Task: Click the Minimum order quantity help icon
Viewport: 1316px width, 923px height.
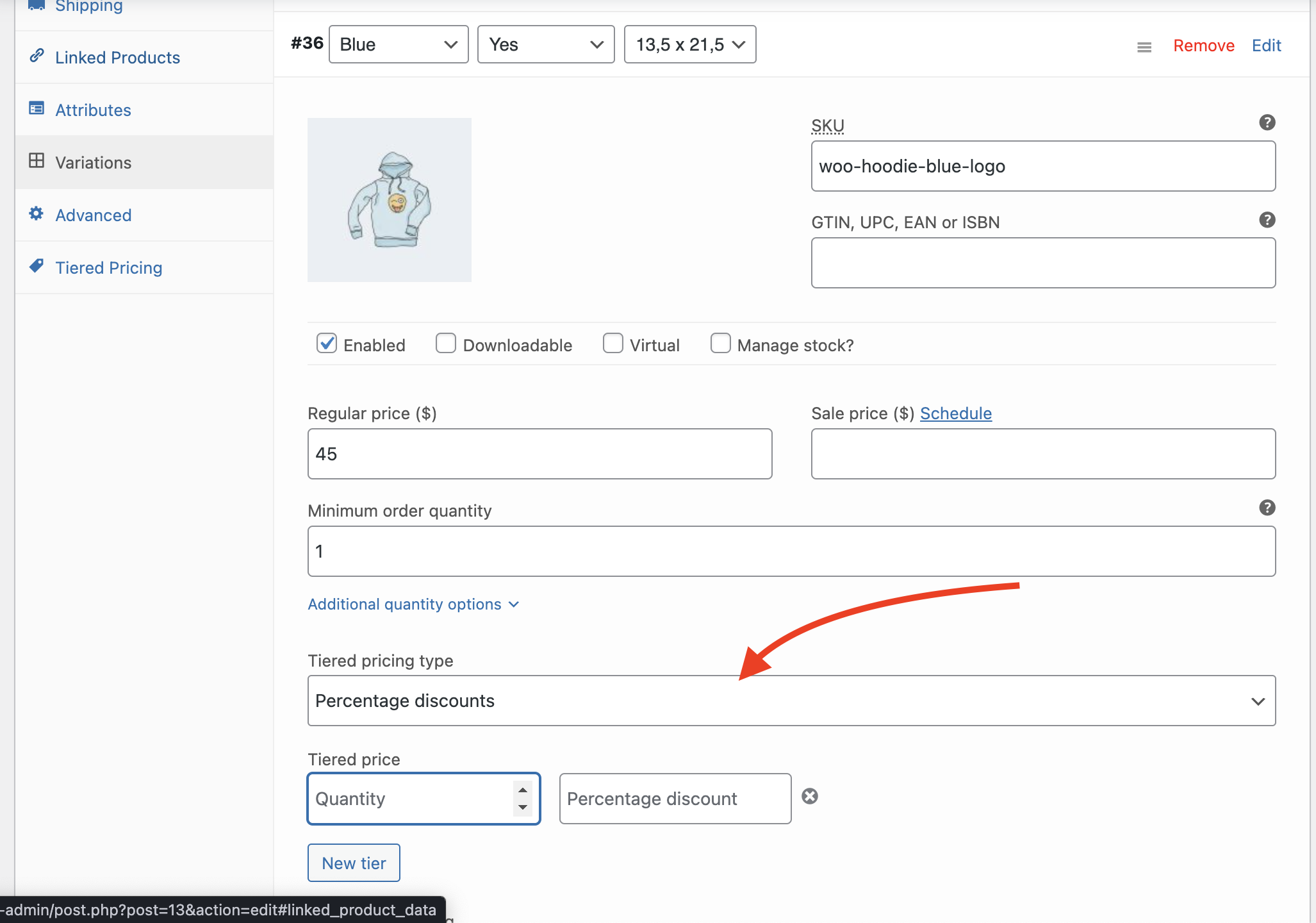Action: [x=1267, y=508]
